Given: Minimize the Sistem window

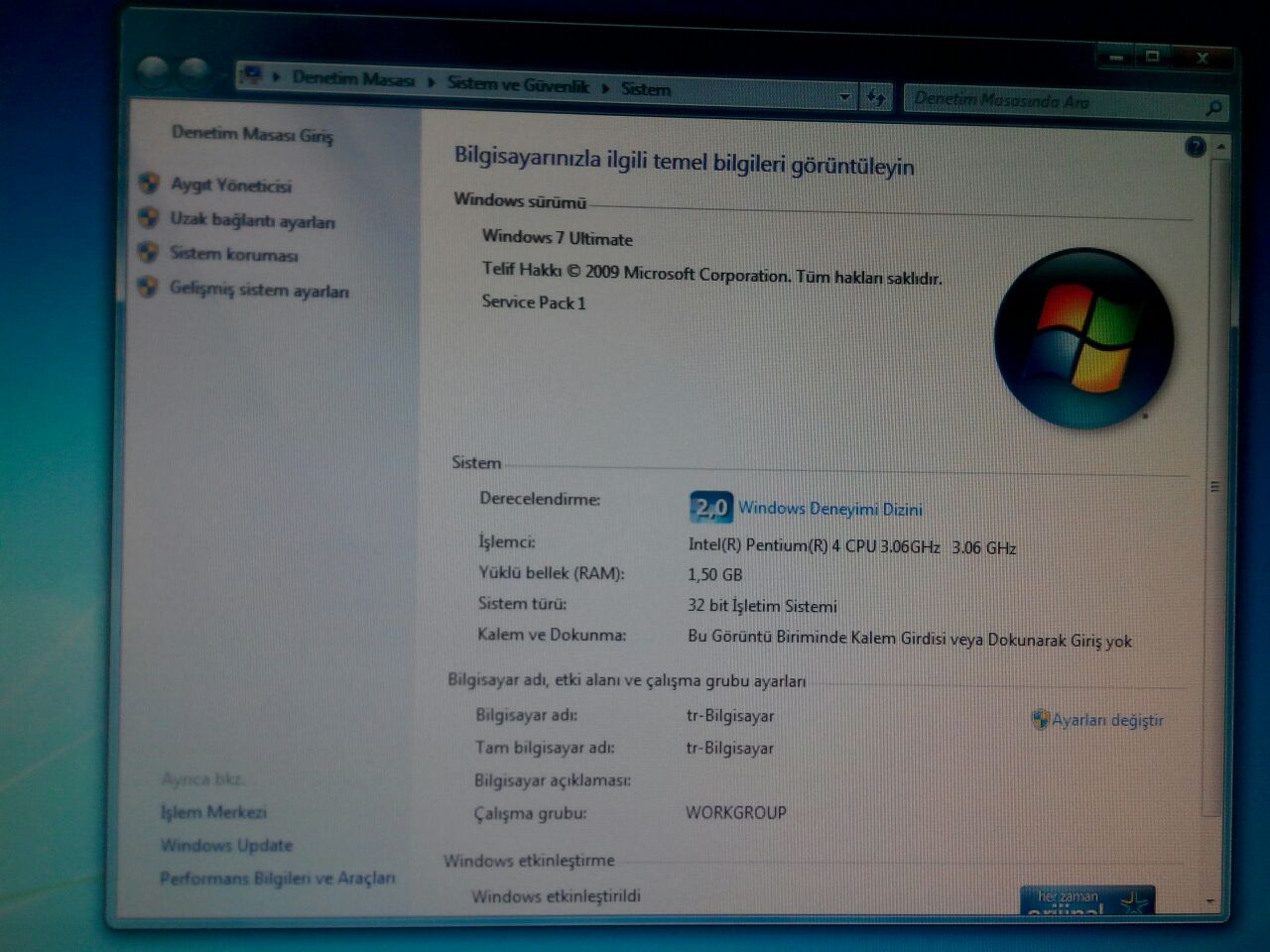Looking at the screenshot, I should pyautogui.click(x=1115, y=58).
